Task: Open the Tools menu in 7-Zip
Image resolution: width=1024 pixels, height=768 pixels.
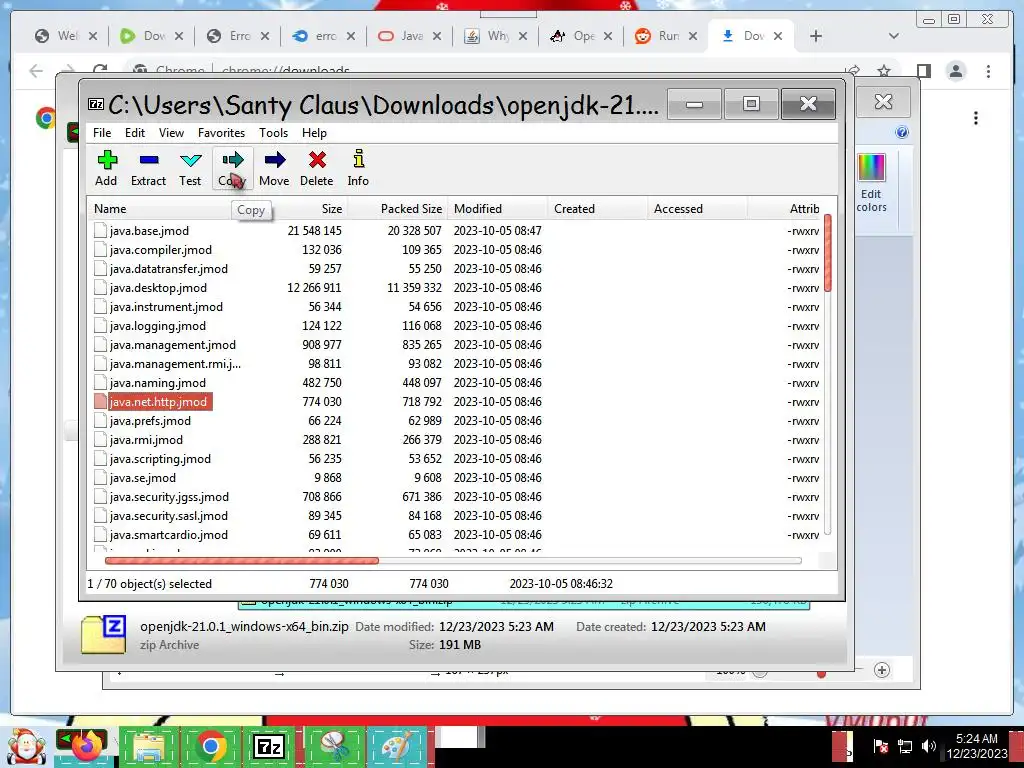Action: [273, 133]
